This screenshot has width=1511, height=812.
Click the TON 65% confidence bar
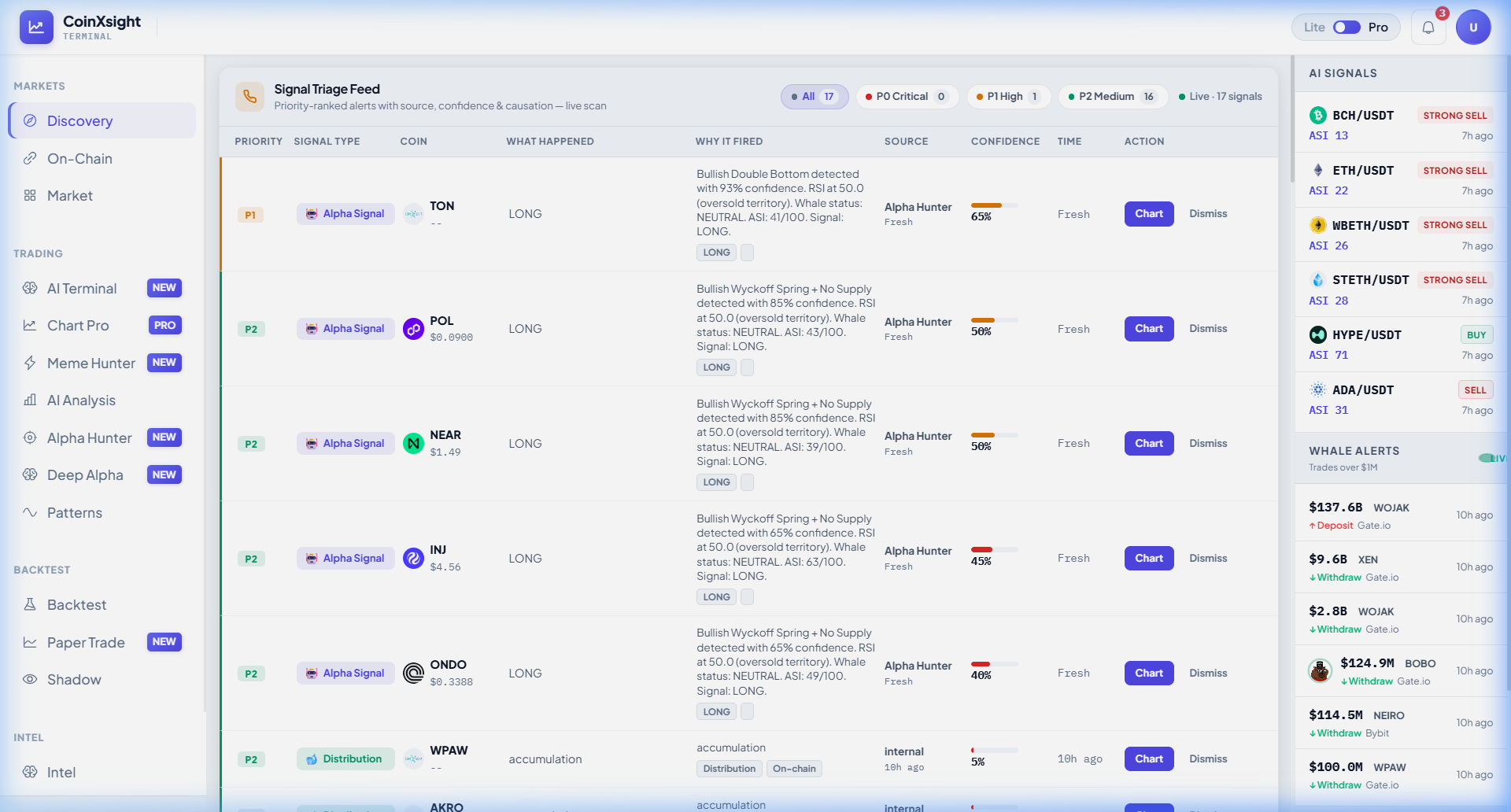(x=994, y=205)
